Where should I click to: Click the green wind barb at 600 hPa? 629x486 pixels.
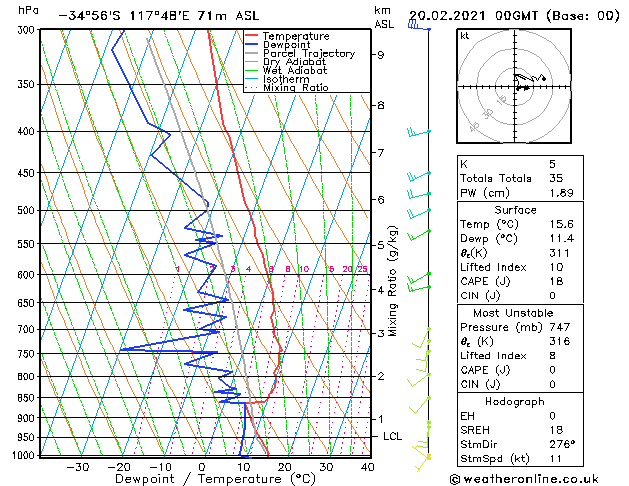(419, 278)
